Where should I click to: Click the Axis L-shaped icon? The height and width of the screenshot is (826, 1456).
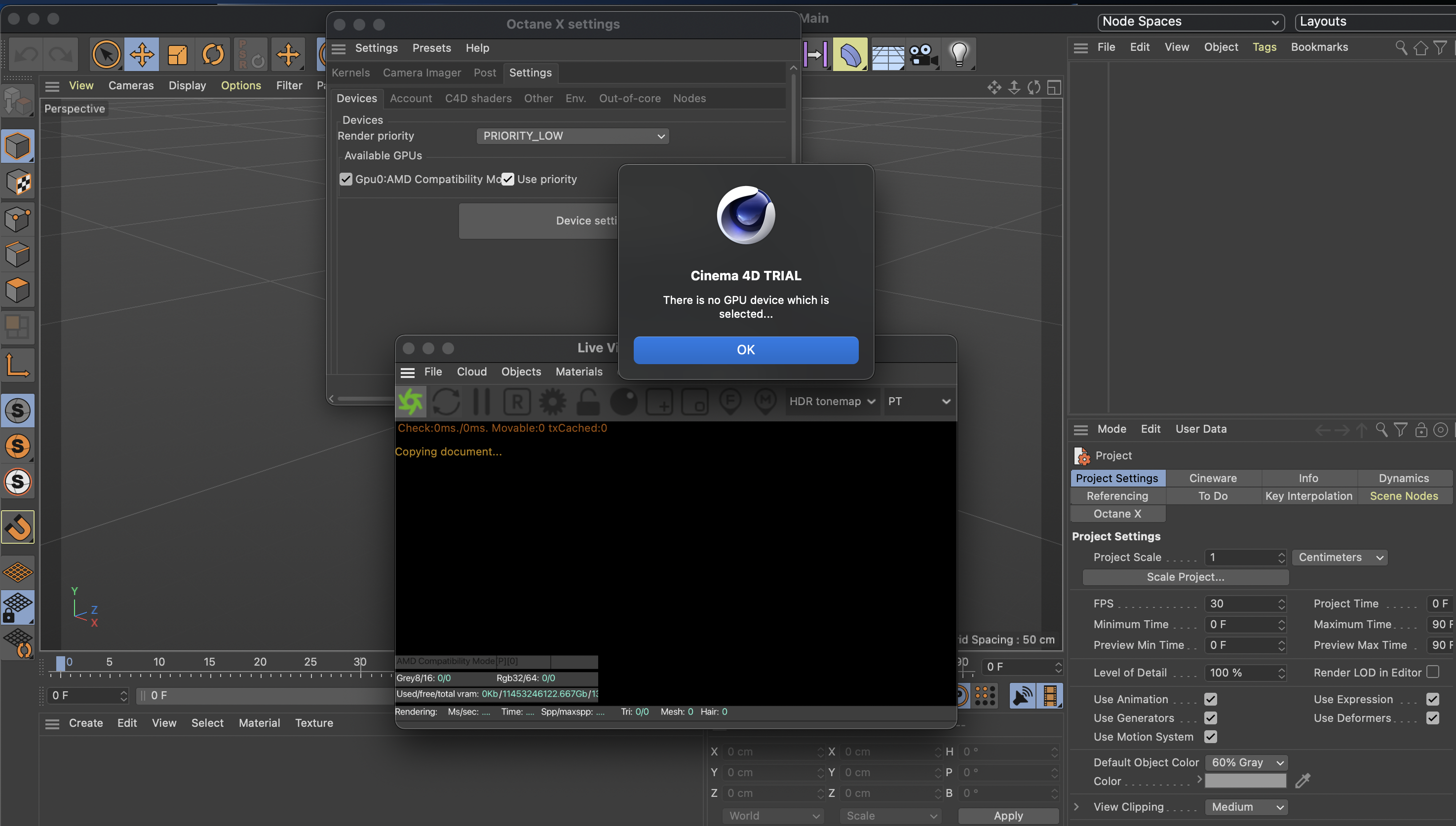click(x=18, y=365)
